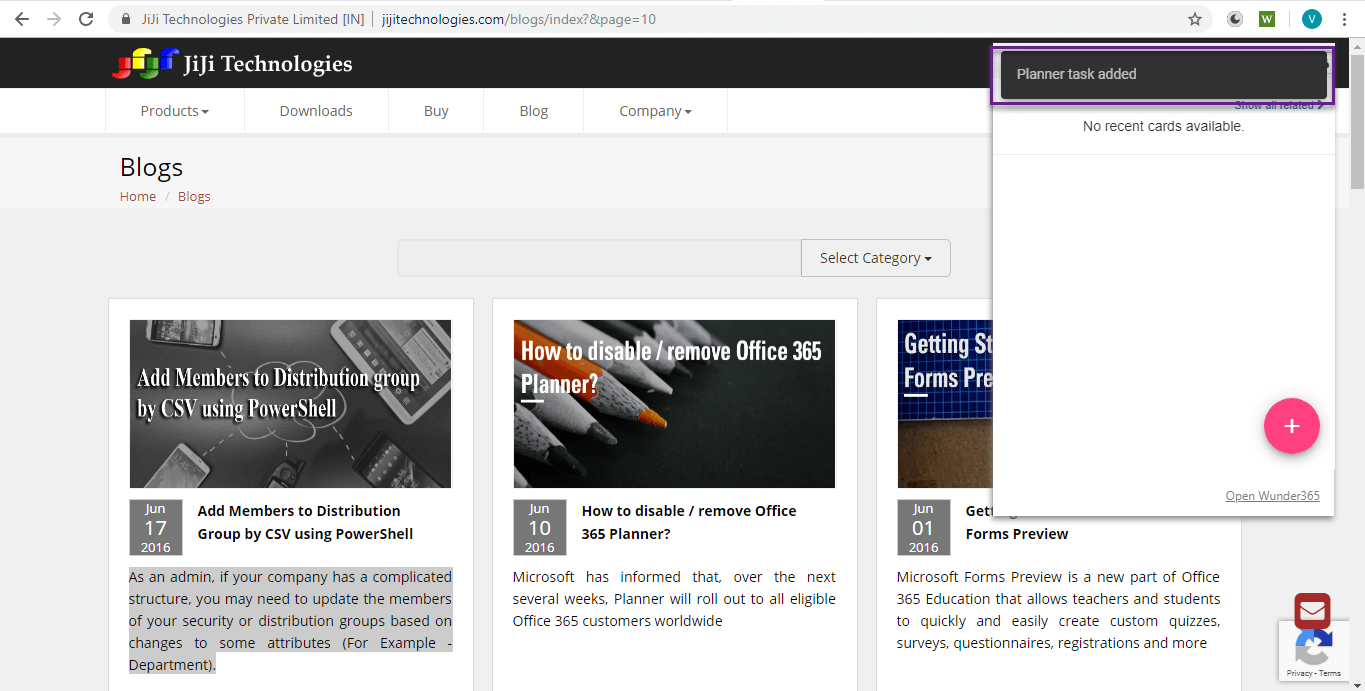Expand the Products dropdown menu
Viewport: 1365px width, 691px height.
174,111
